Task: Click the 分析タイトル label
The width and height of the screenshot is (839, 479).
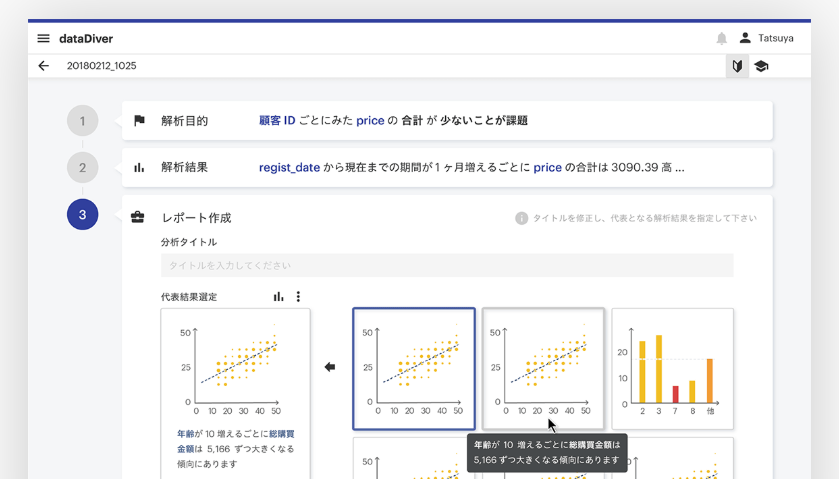Action: click(x=189, y=242)
